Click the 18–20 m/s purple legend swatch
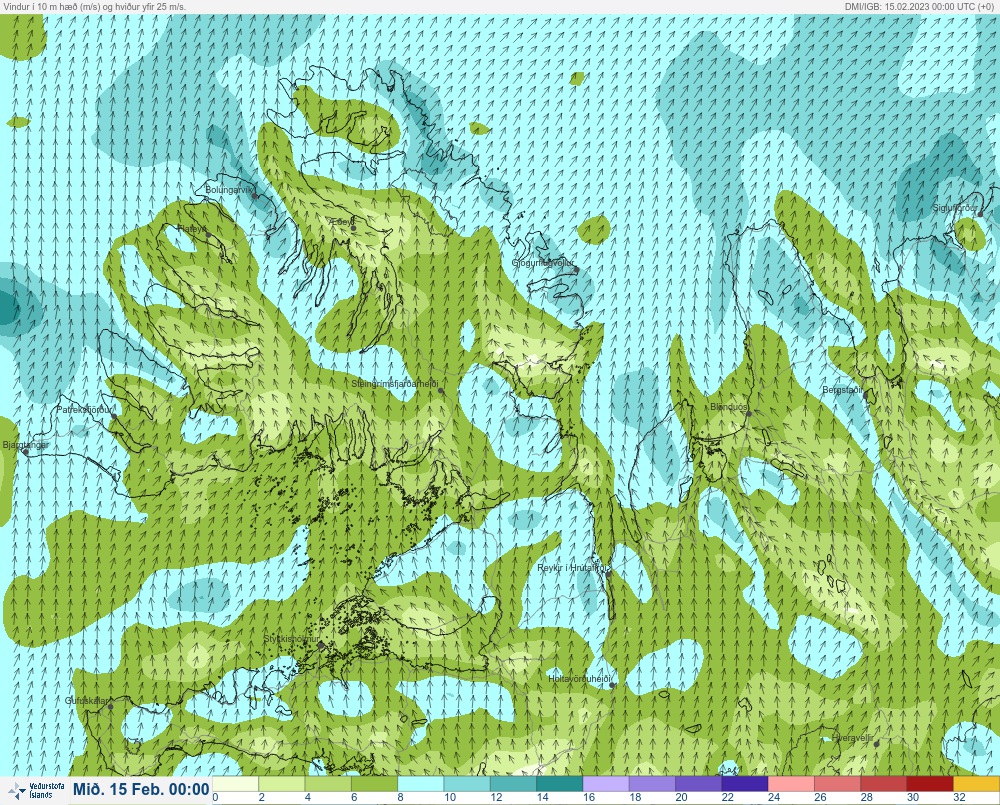This screenshot has width=1000, height=805. pos(652,784)
